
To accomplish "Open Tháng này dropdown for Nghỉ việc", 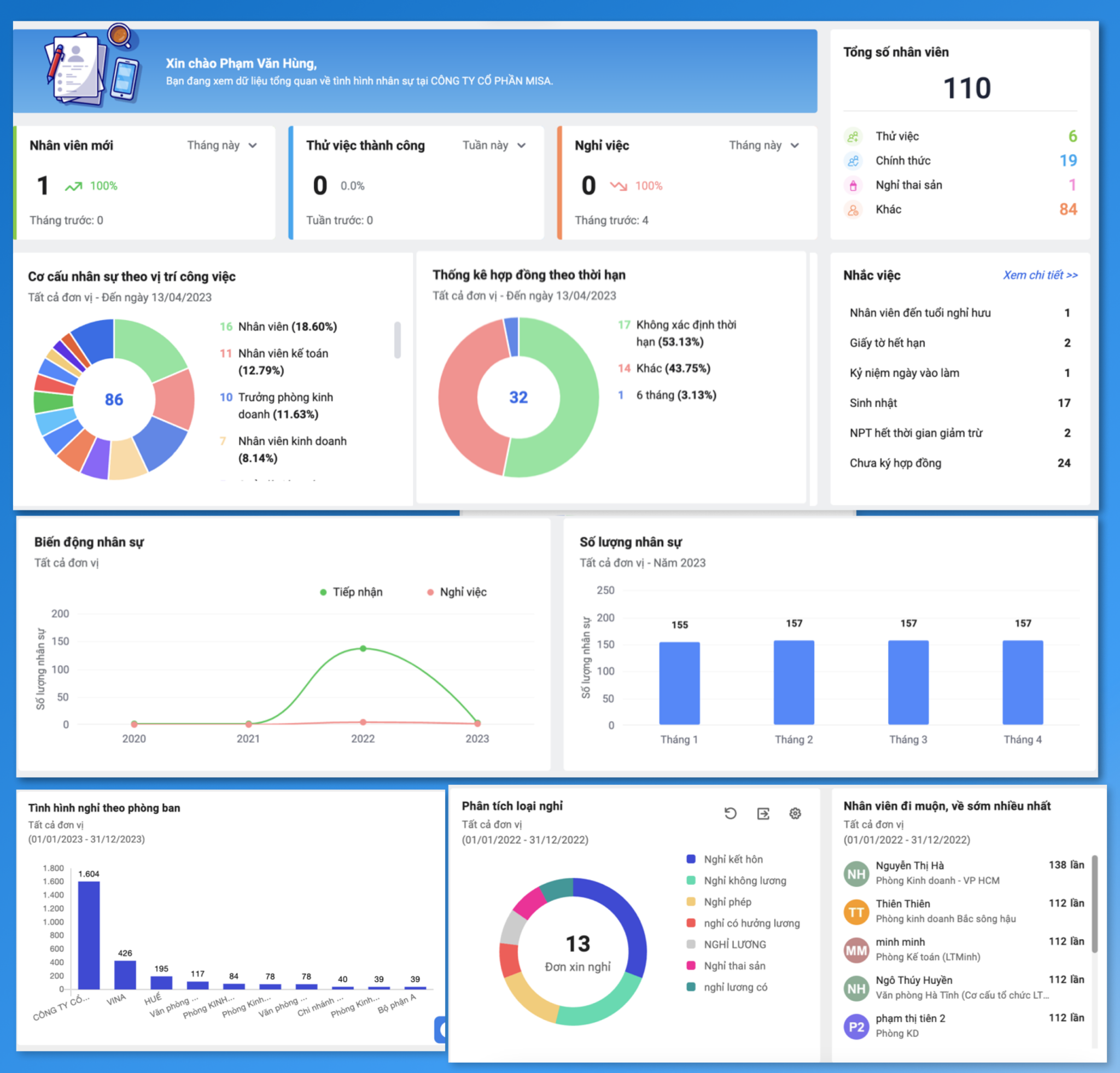I will [x=763, y=145].
